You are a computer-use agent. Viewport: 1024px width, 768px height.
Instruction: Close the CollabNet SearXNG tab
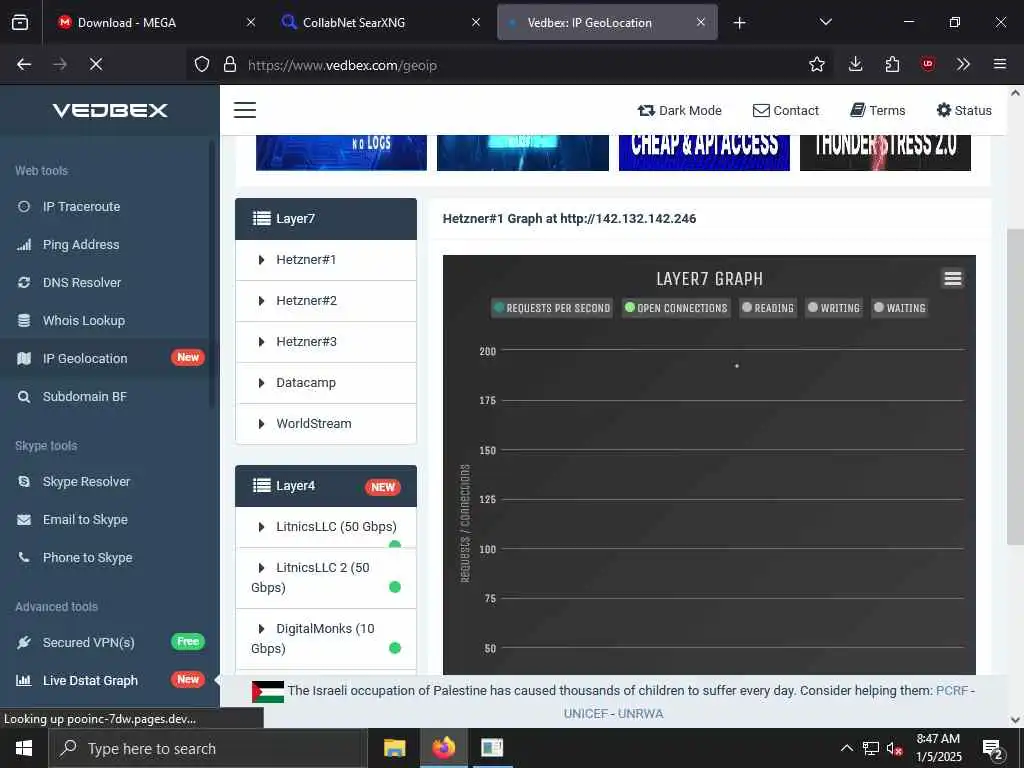pos(476,22)
